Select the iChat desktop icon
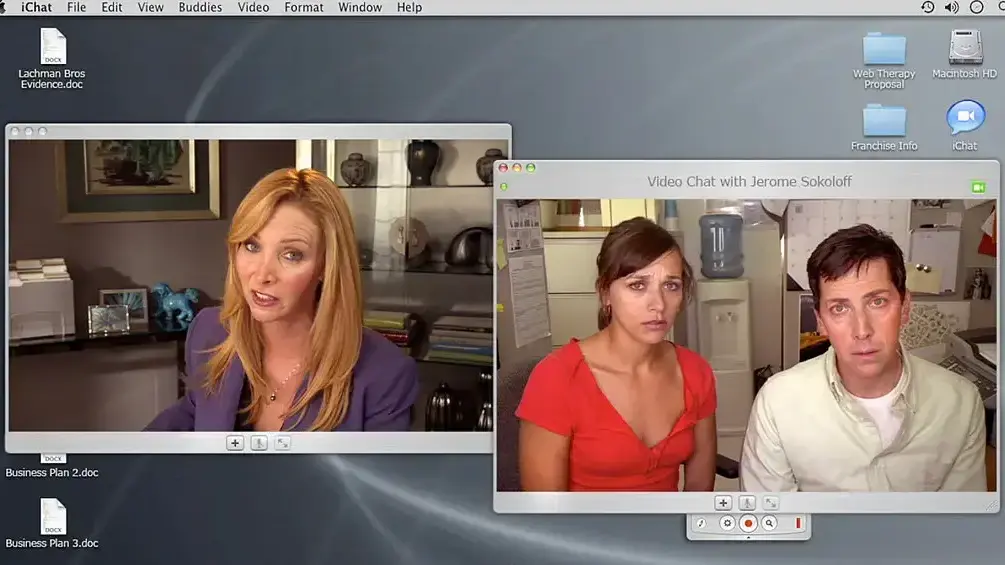 tap(965, 118)
